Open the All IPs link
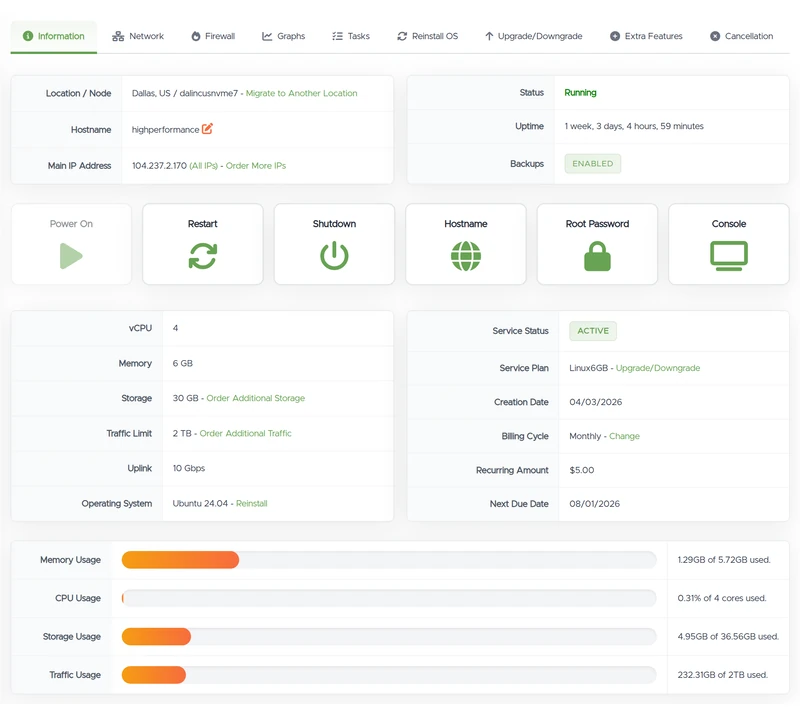 coord(204,166)
